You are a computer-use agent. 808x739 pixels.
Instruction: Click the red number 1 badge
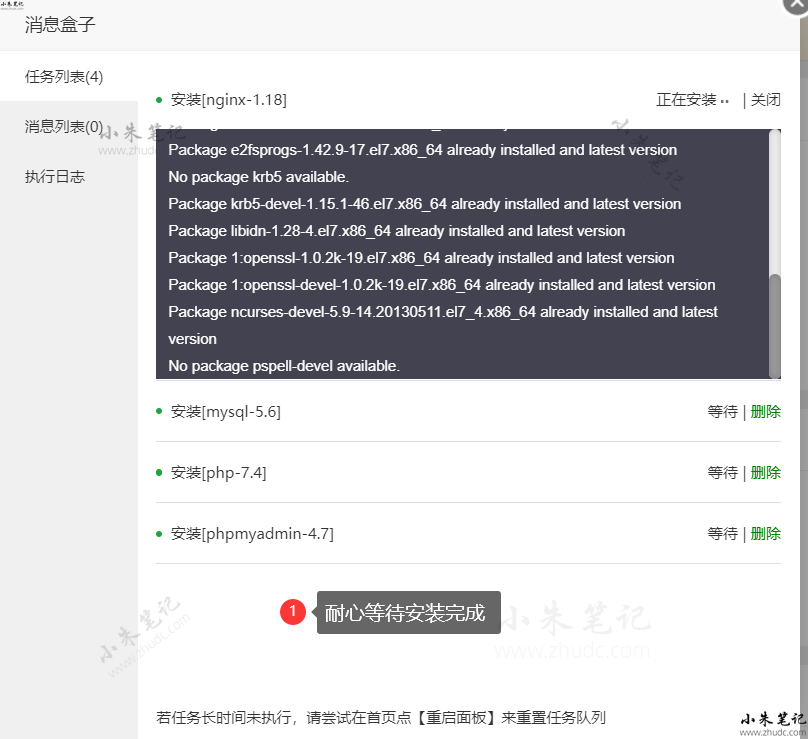click(x=293, y=612)
